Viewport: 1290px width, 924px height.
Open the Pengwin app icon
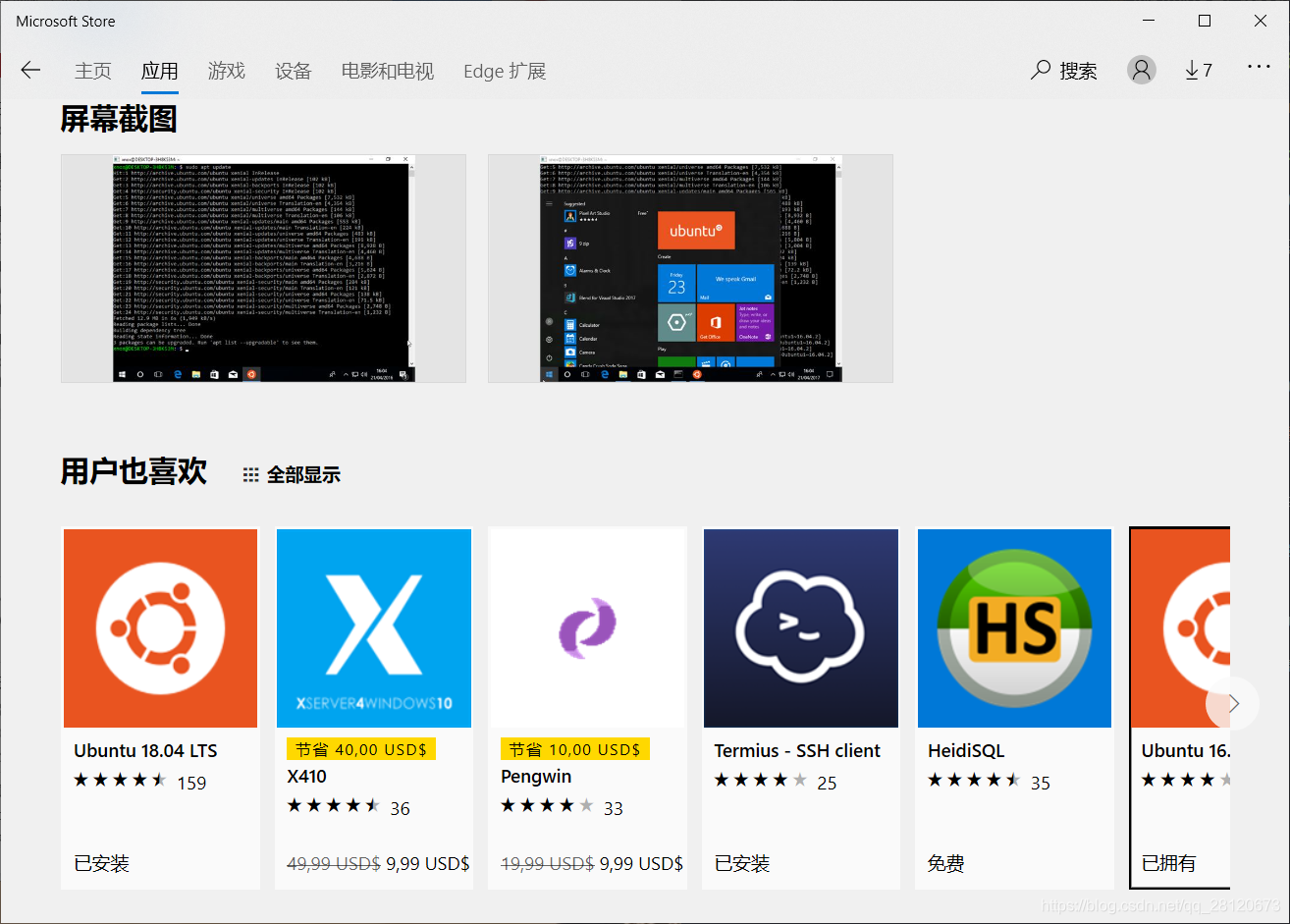[x=587, y=628]
